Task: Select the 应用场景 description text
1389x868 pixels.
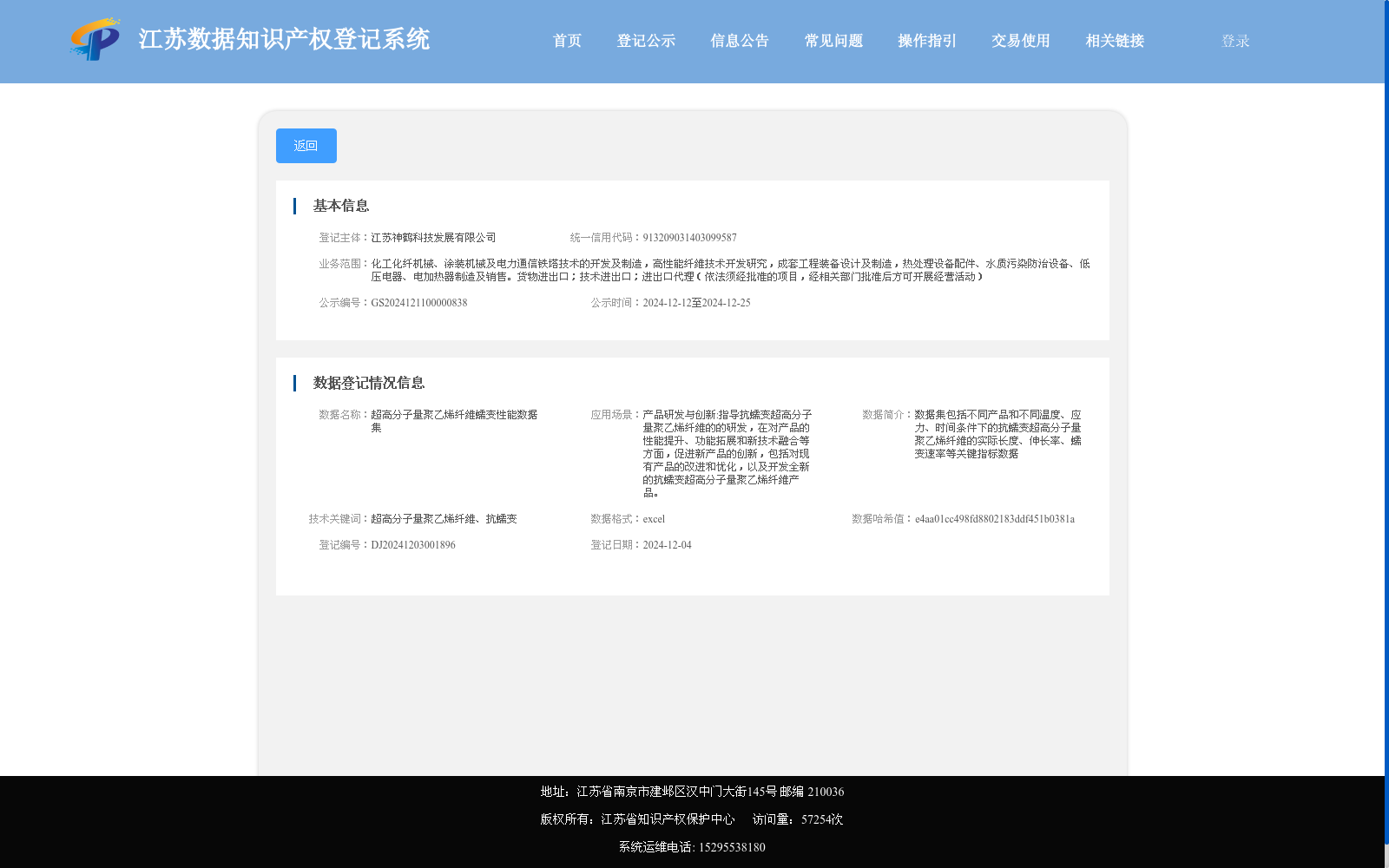Action: coord(727,454)
